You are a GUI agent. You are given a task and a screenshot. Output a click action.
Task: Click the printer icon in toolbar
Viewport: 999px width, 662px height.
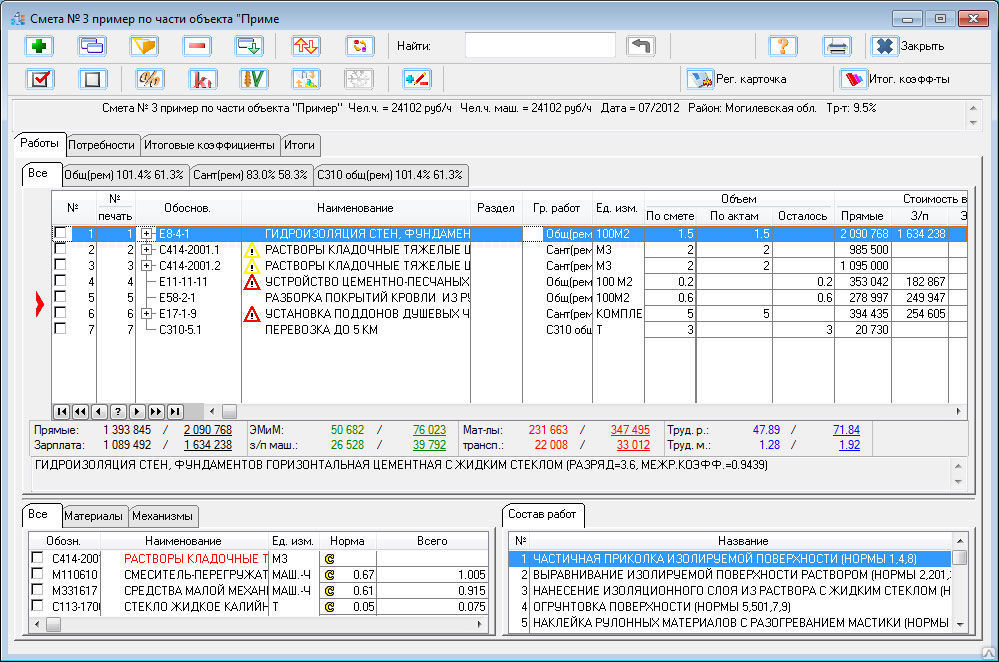click(837, 46)
